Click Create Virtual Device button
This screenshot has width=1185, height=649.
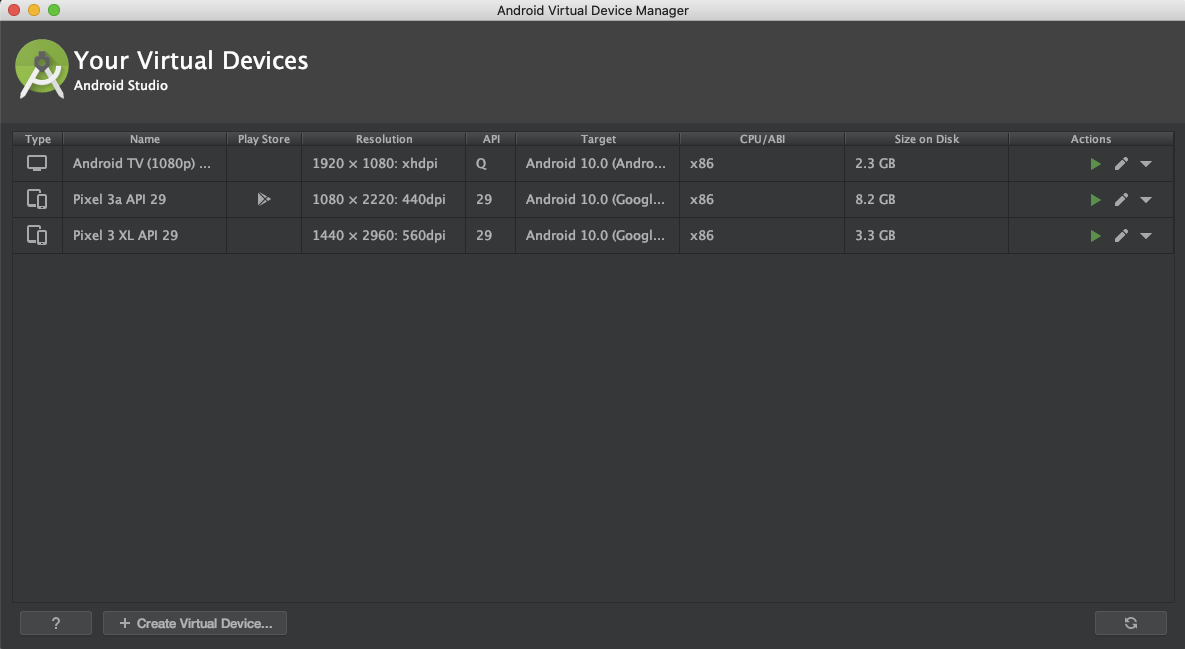[x=195, y=623]
